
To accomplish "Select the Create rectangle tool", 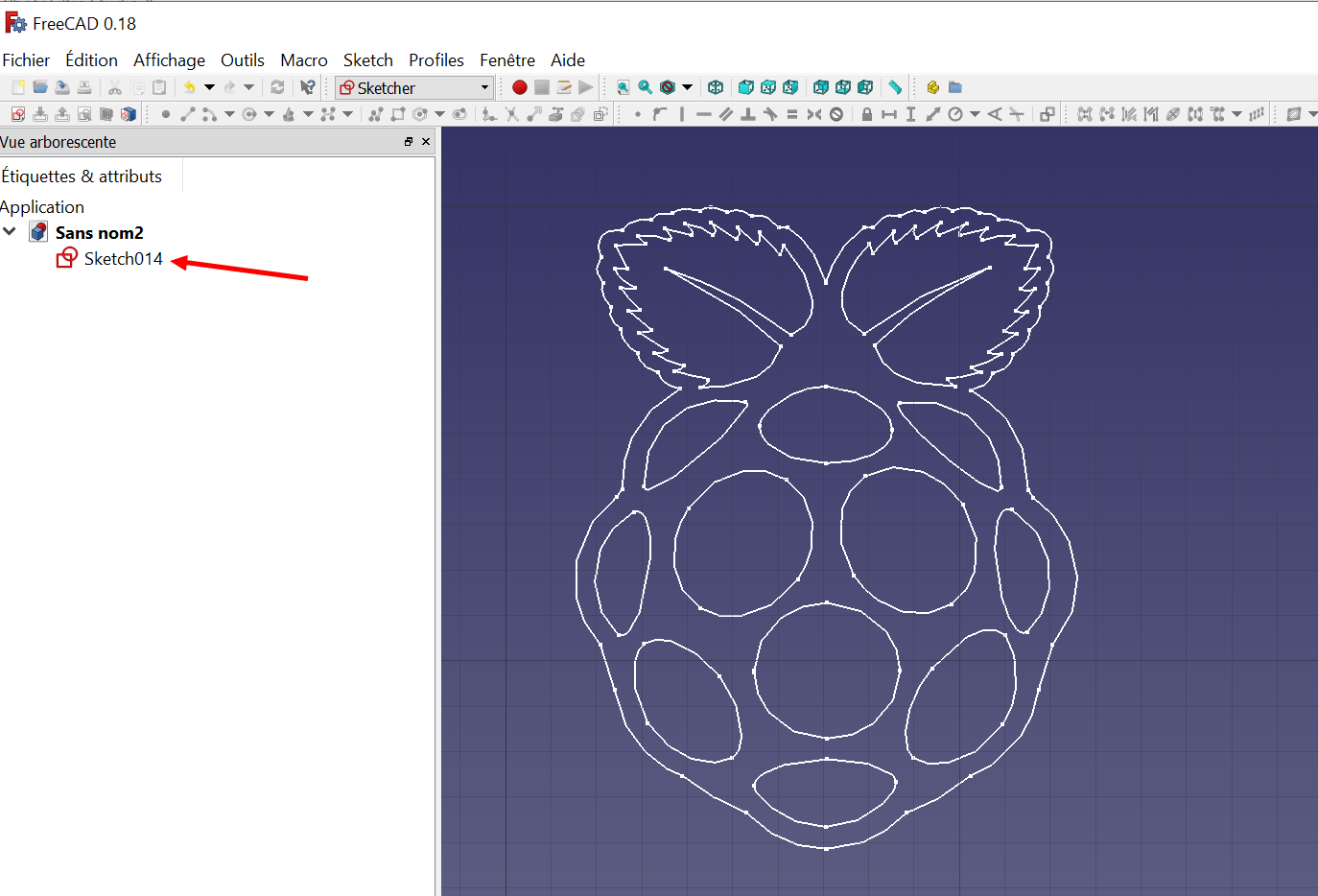I will tap(397, 114).
